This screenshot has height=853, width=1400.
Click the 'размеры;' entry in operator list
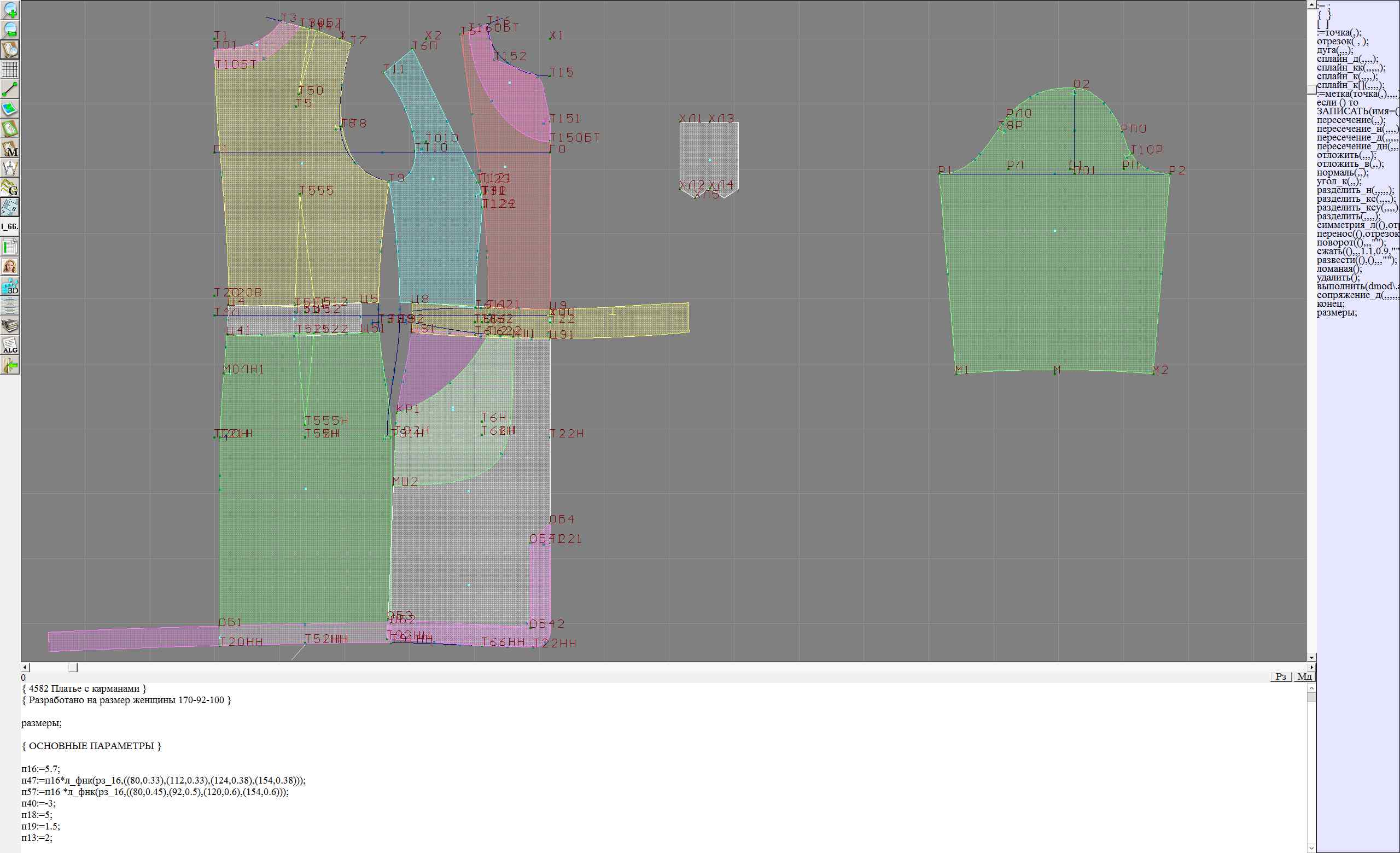point(1337,312)
